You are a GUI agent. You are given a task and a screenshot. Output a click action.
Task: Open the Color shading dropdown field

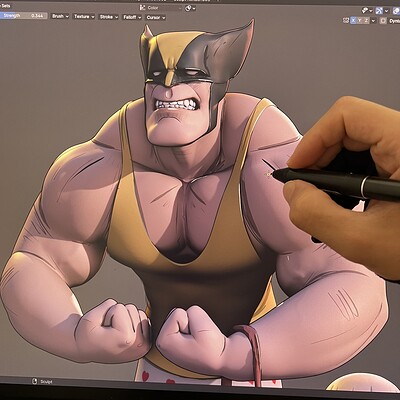[x=161, y=8]
